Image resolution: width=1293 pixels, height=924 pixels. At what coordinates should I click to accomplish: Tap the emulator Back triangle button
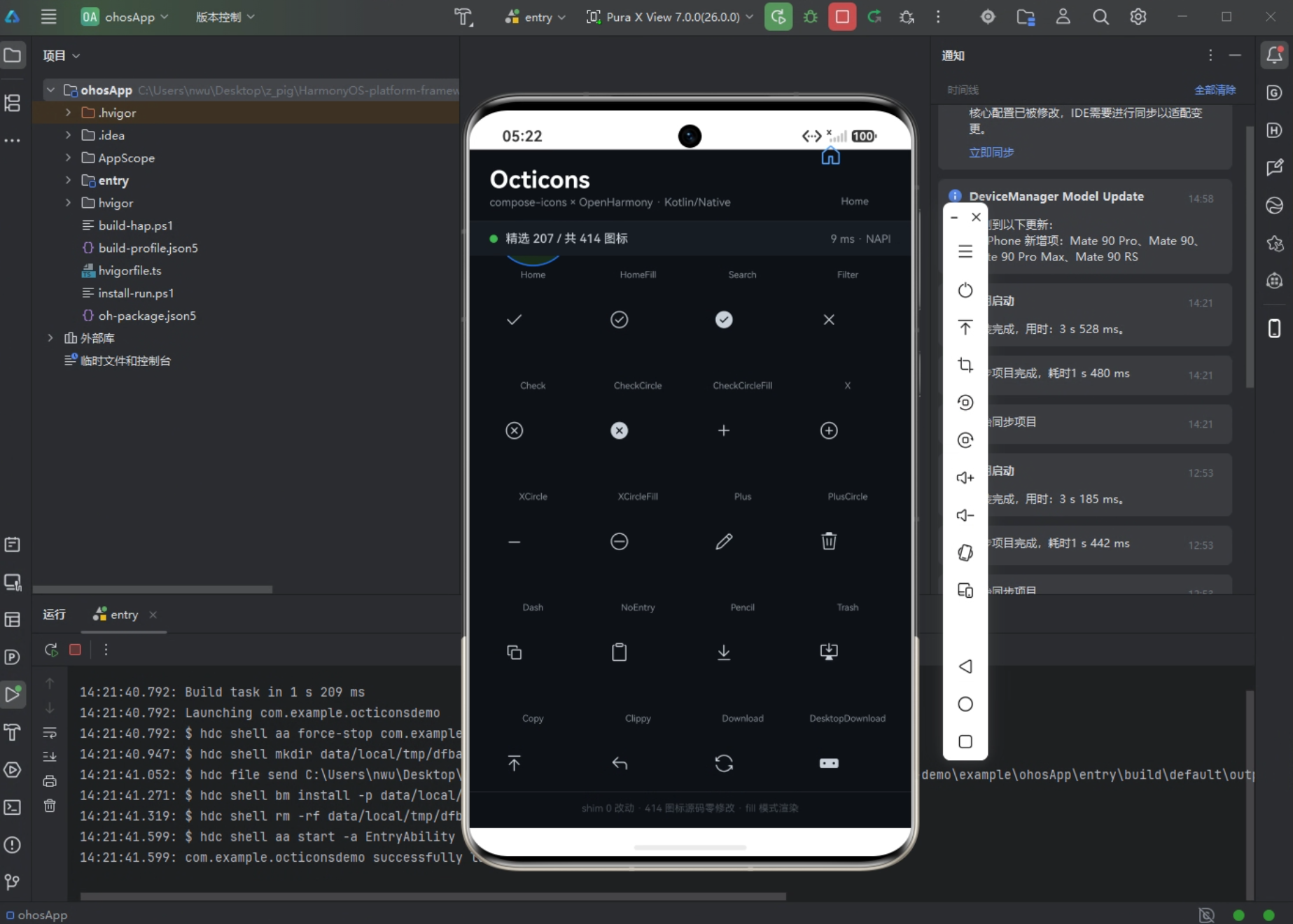click(x=965, y=666)
